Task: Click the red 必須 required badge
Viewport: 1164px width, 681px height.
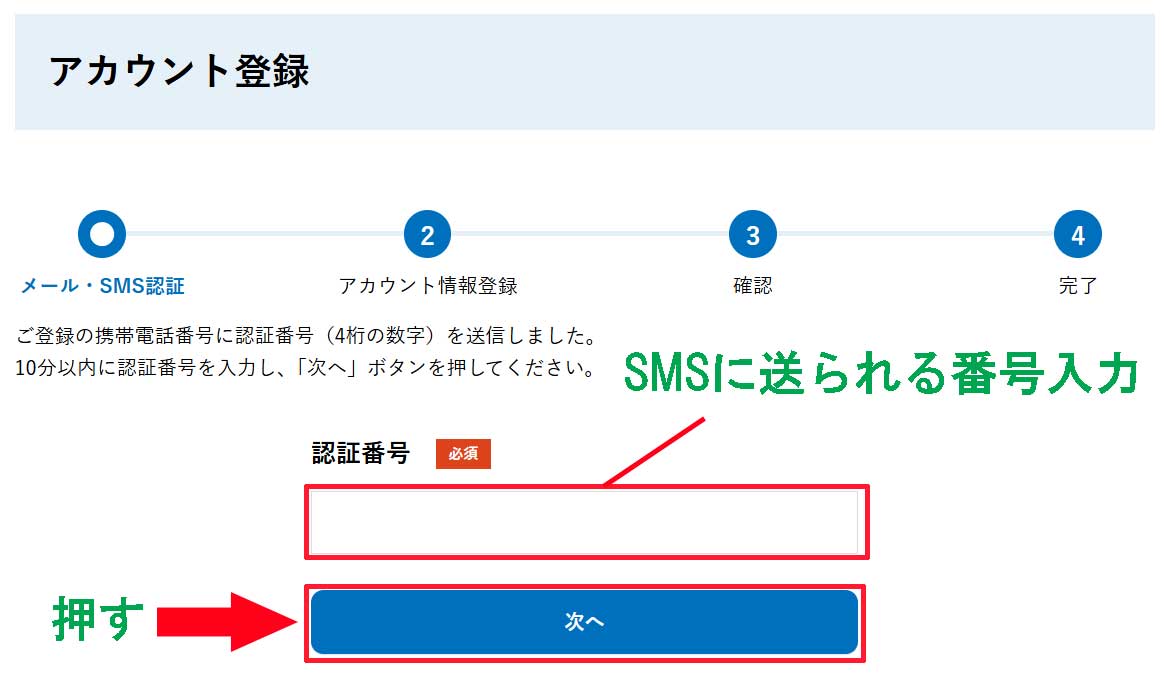Action: 463,454
